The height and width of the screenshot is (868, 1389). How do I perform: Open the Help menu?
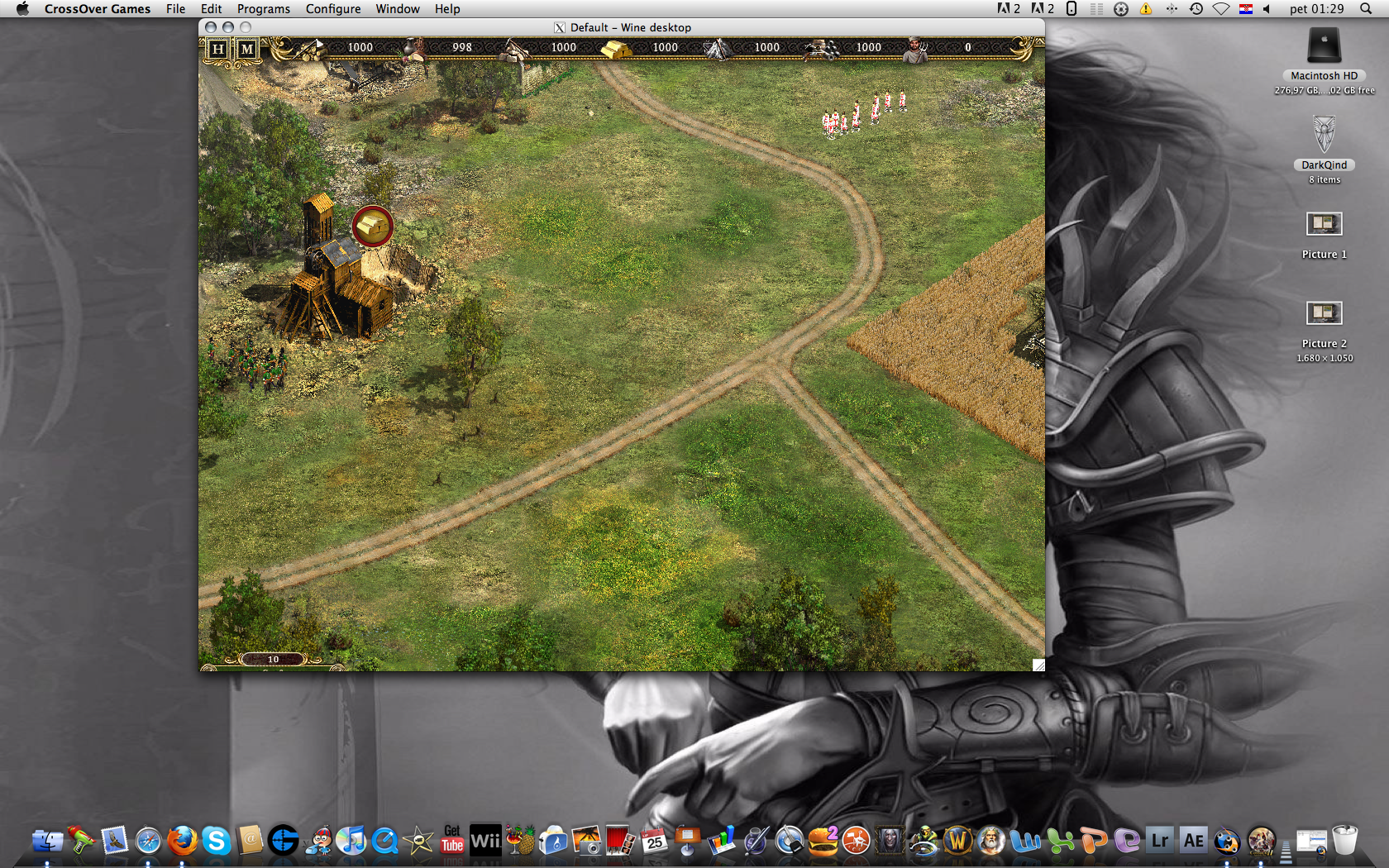(447, 9)
